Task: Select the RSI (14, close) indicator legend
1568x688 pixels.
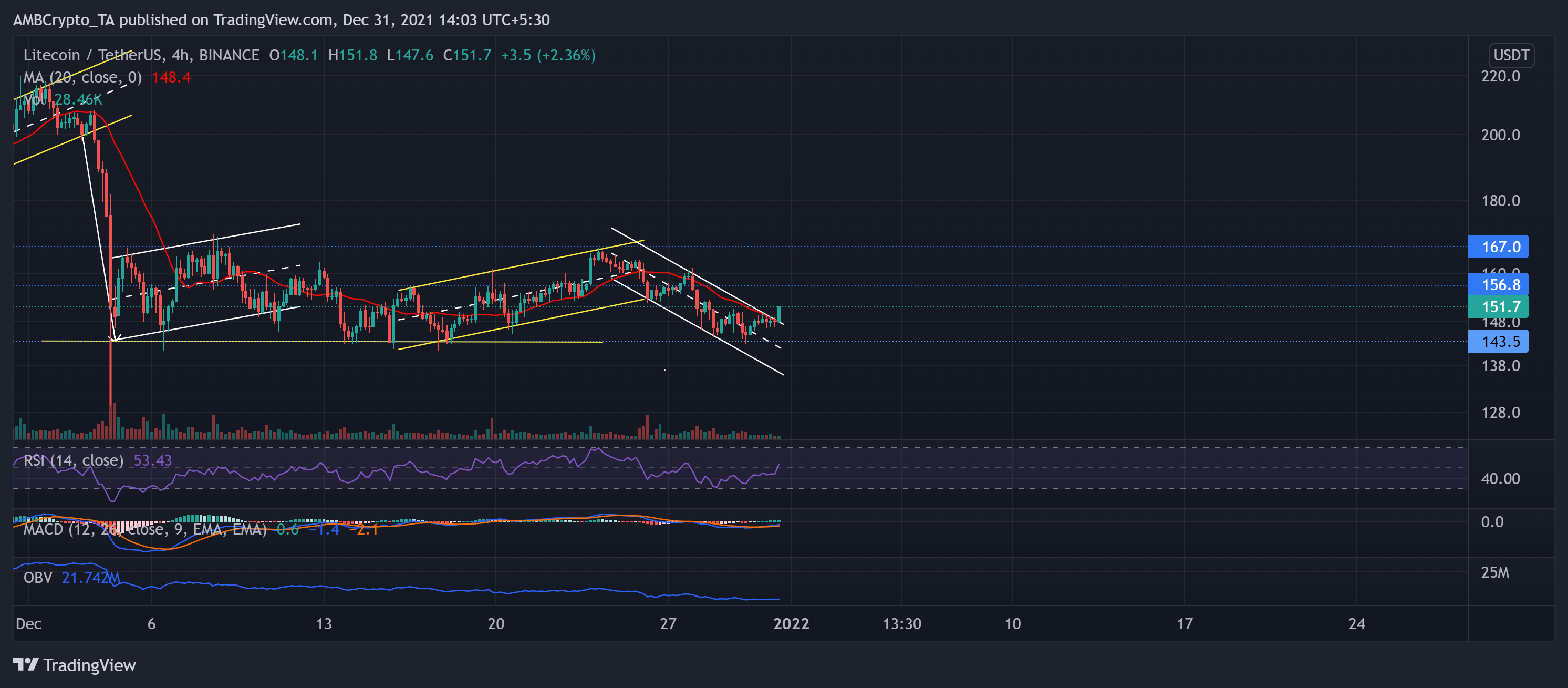Action: pyautogui.click(x=73, y=460)
